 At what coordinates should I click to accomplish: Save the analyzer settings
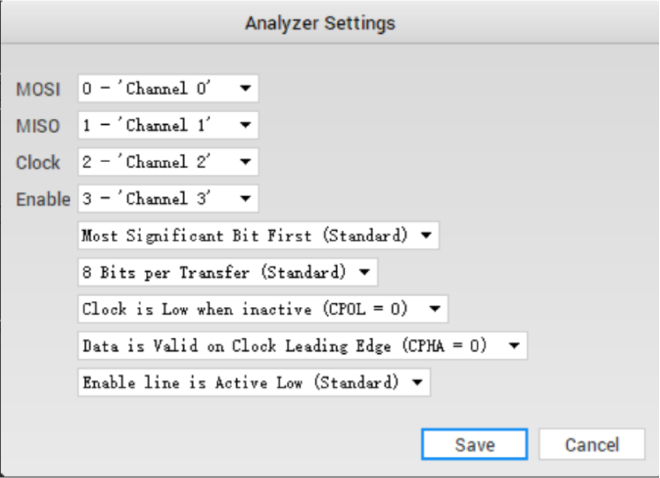point(474,445)
